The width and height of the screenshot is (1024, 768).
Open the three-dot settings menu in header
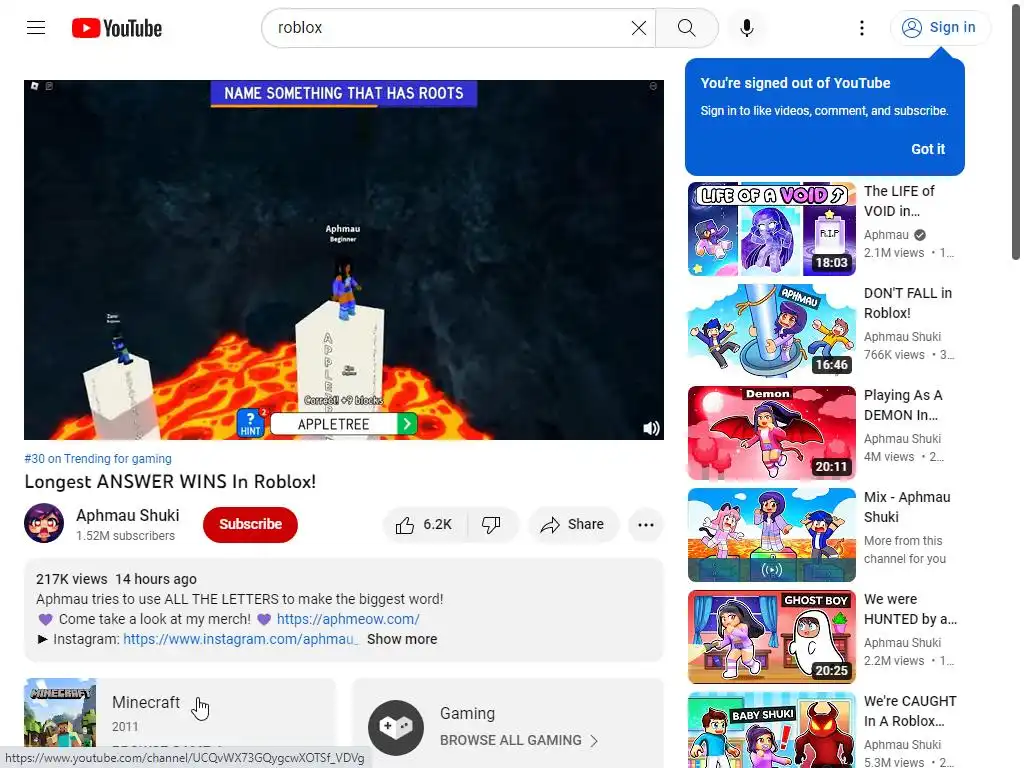tap(862, 28)
